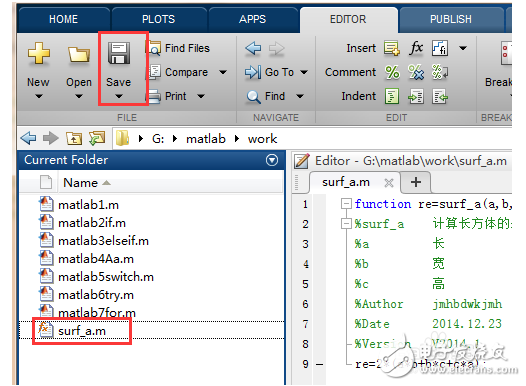Image resolution: width=526 pixels, height=386 pixels.
Task: Click the matlab path segment
Action: [206, 139]
